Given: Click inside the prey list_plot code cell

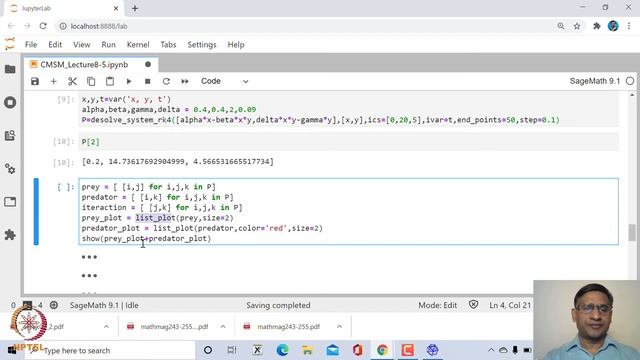Looking at the screenshot, I should 349,212.
